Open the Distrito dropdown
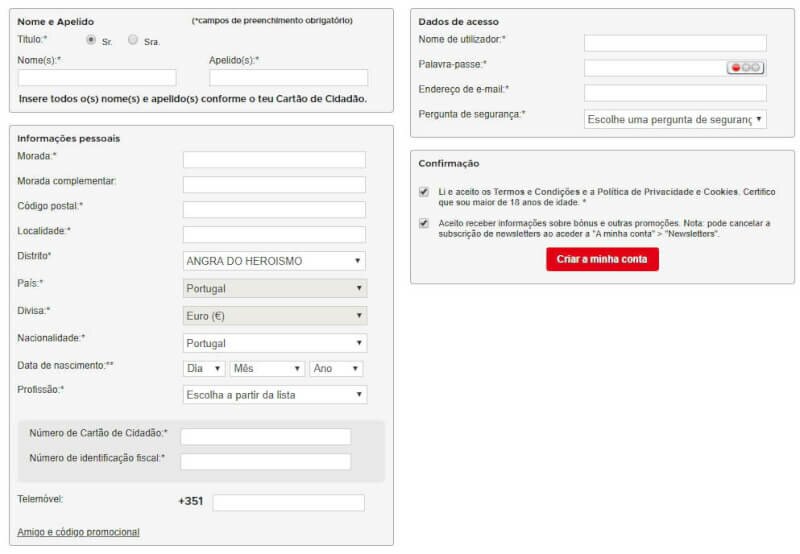Screen dimensions: 800x554 (274, 261)
